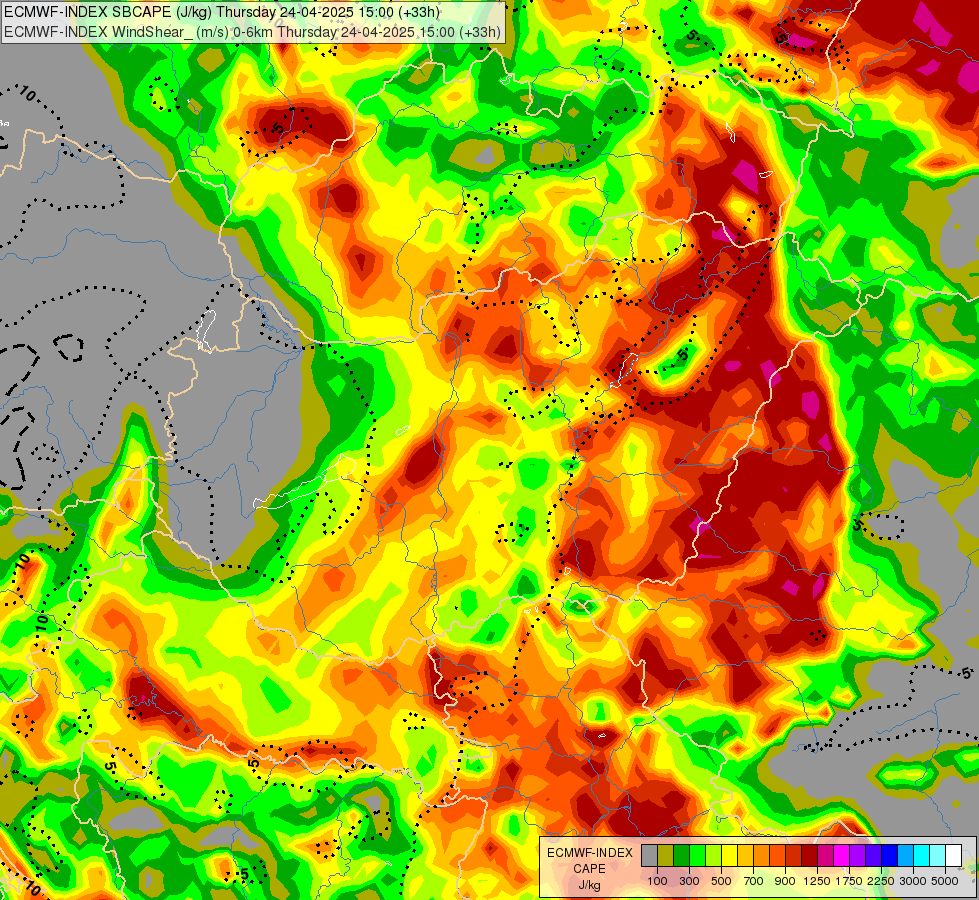Click the "2250" legend value
Image resolution: width=979 pixels, height=900 pixels.
click(881, 881)
